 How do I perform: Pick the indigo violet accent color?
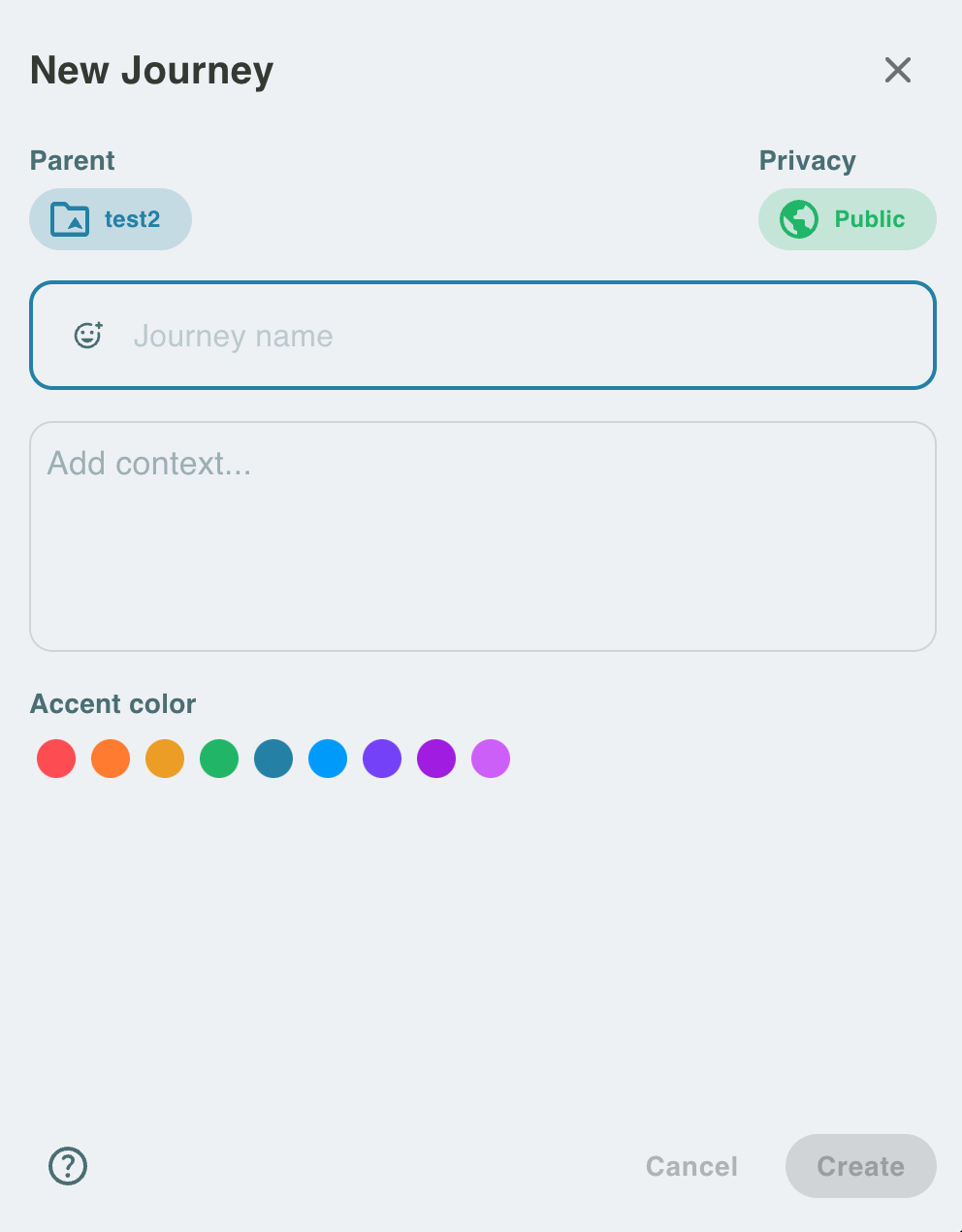(382, 759)
